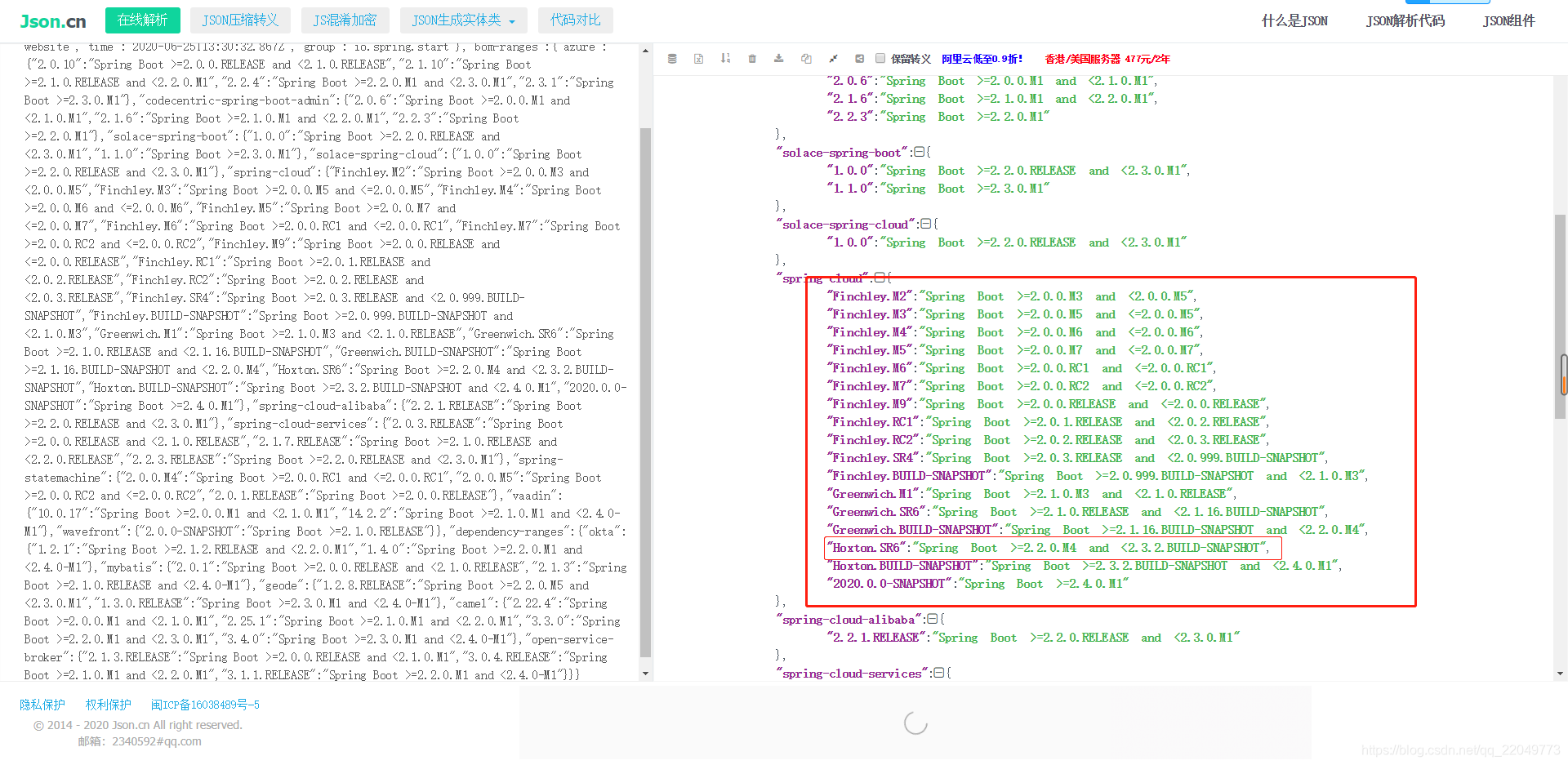Open the JSON生成实体类 dropdown
This screenshot has width=1568, height=765.
[x=464, y=20]
